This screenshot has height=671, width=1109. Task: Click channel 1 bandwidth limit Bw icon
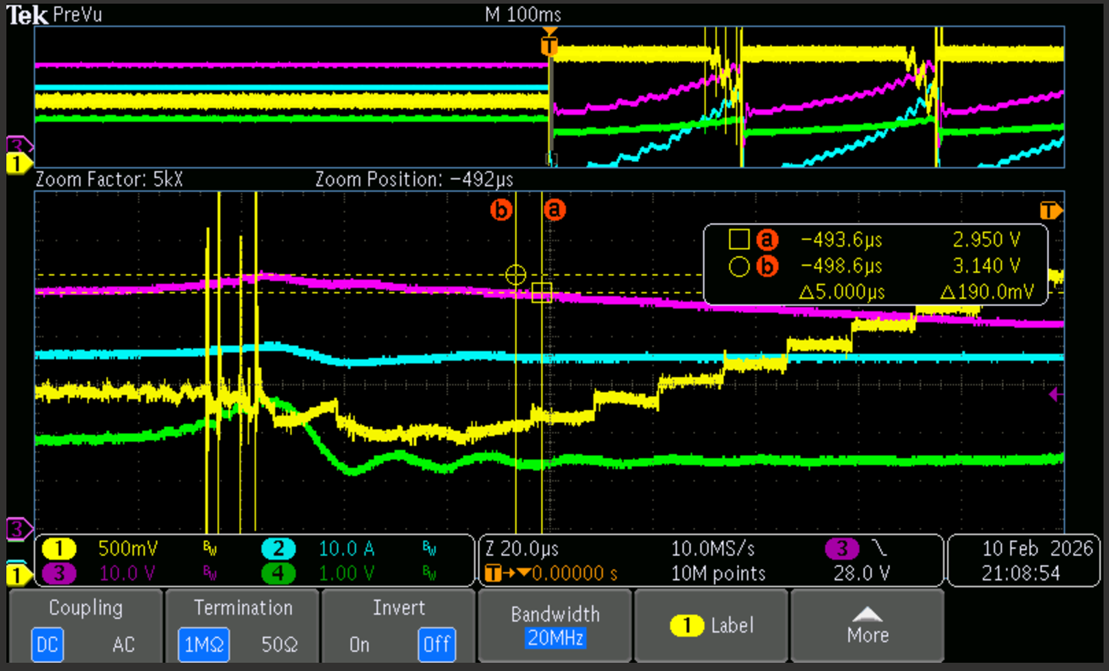(x=210, y=549)
